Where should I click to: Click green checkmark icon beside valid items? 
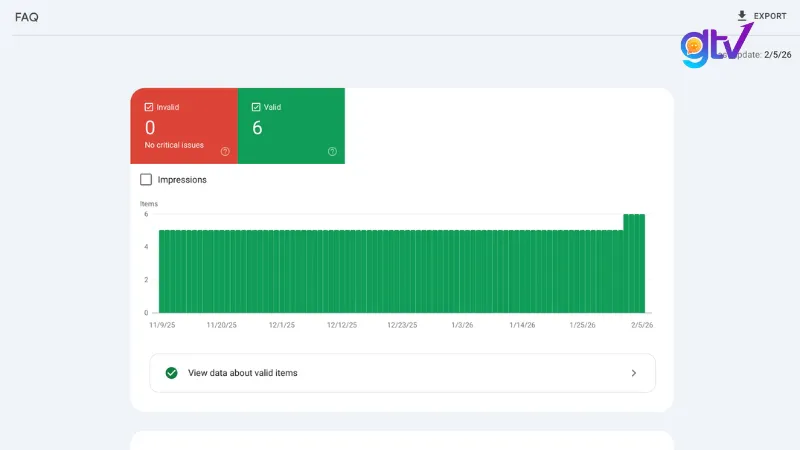(171, 373)
